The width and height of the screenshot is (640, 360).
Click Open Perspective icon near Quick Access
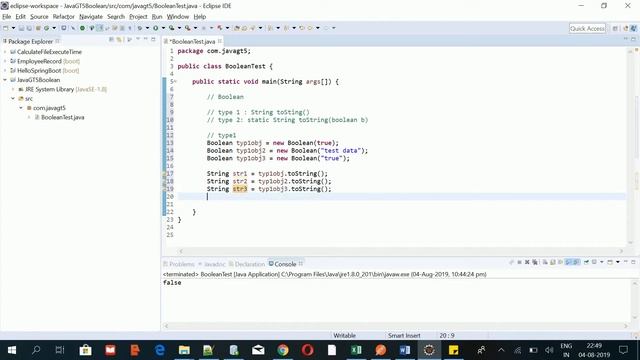pos(615,28)
